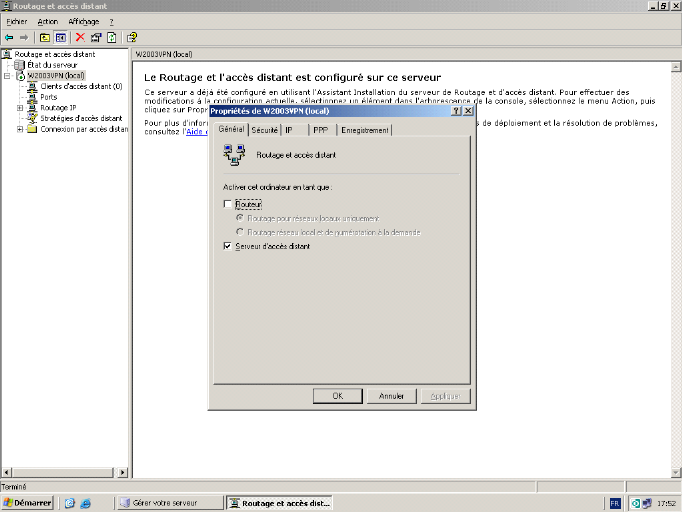Screen dimensions: 682x512
Task: Select Routage réseau local et numérotation radio
Action: pos(240,232)
